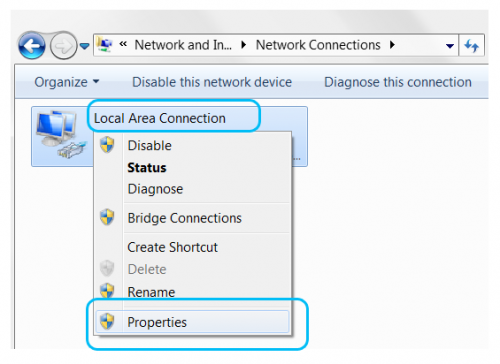Show hidden breadcrumb levels via double chevron
Viewport: 500px width, 364px height.
click(123, 44)
